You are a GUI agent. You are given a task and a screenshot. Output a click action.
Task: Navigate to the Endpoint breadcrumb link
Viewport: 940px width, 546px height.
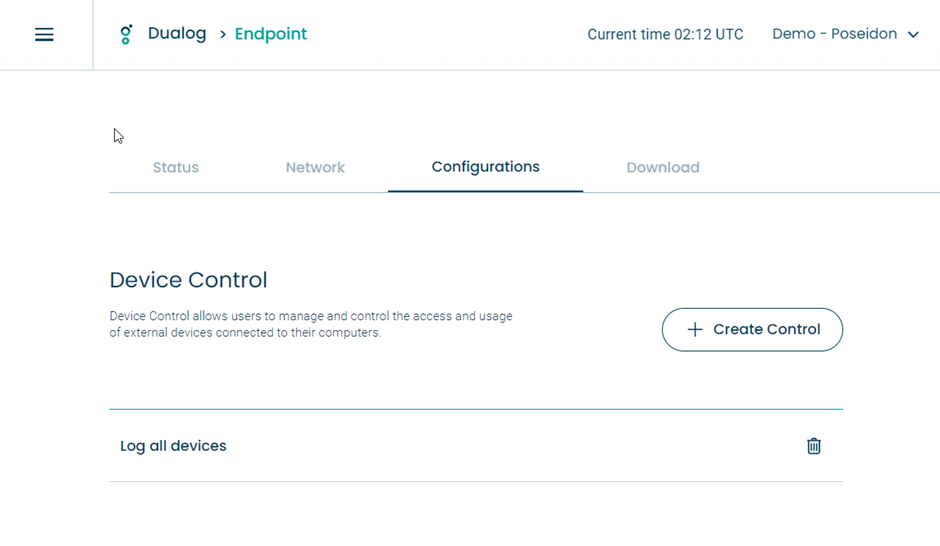pos(270,34)
